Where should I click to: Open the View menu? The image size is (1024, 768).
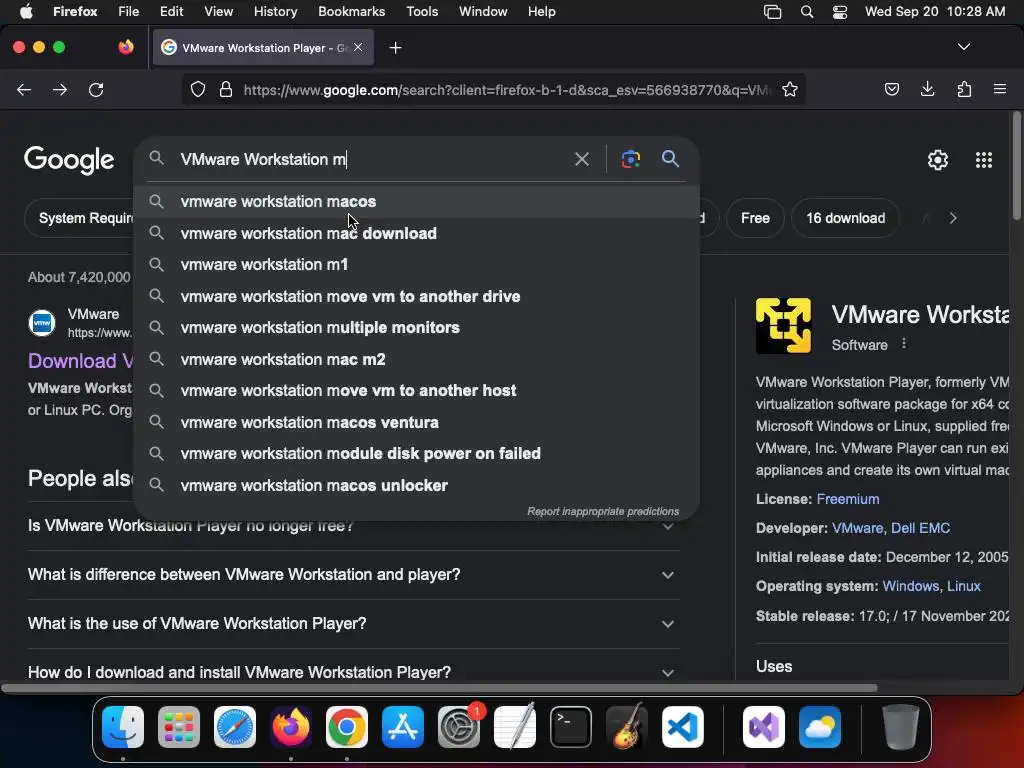[x=218, y=11]
